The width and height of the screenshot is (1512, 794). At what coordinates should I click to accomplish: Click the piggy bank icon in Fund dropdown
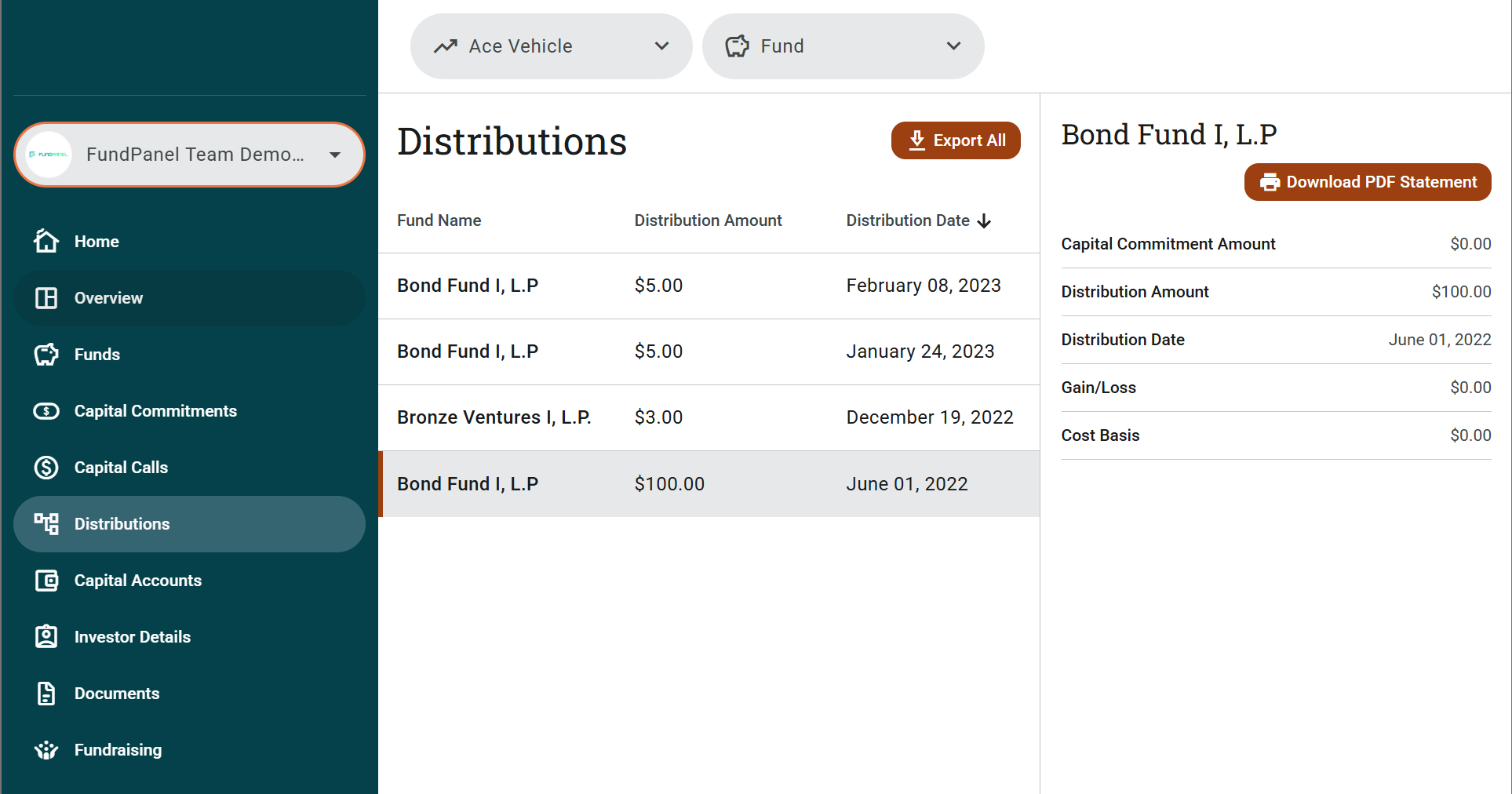click(737, 46)
